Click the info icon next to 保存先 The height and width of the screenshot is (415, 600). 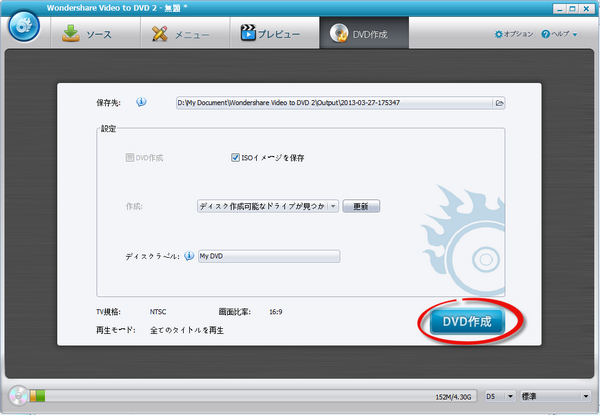[x=141, y=102]
